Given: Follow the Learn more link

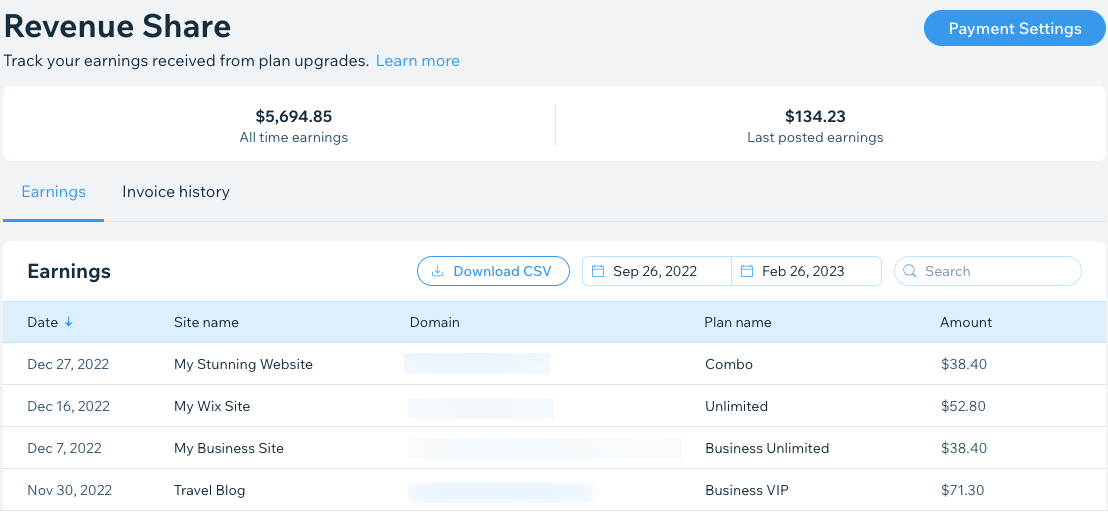Looking at the screenshot, I should 417,61.
